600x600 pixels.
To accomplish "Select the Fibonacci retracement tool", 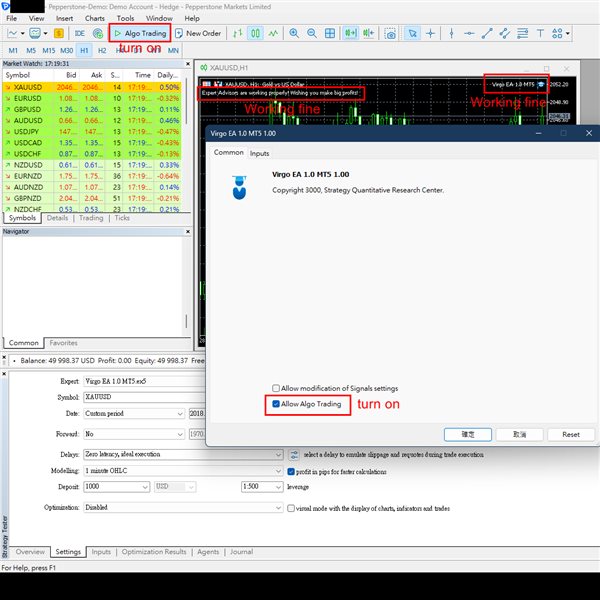I will coord(522,34).
